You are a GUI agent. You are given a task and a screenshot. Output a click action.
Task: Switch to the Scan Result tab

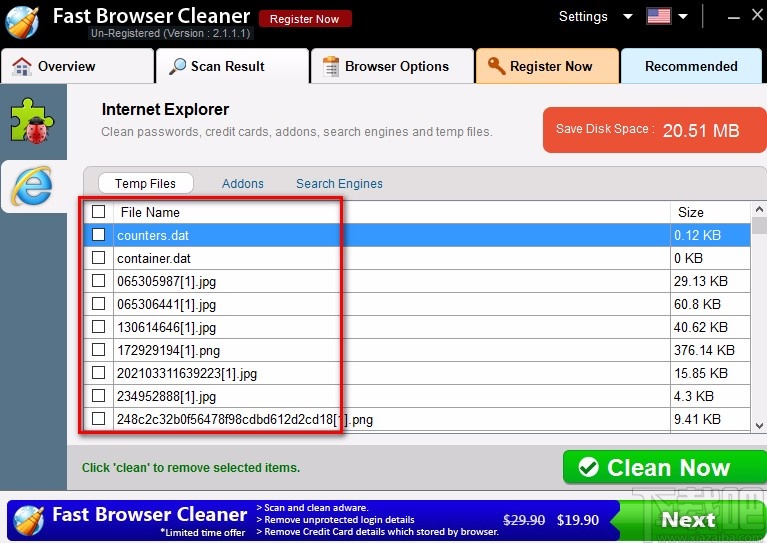[x=232, y=66]
